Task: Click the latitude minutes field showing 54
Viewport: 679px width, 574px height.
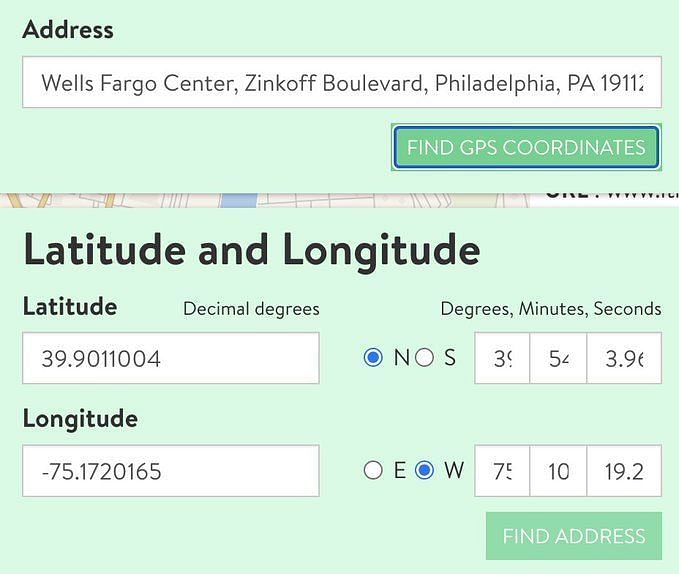Action: (x=558, y=358)
